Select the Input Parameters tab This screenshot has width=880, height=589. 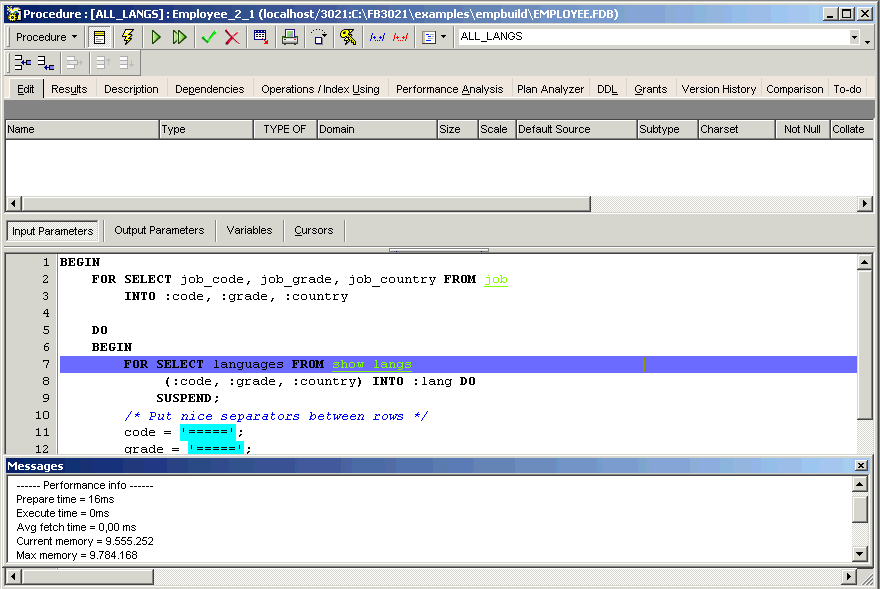tap(53, 231)
